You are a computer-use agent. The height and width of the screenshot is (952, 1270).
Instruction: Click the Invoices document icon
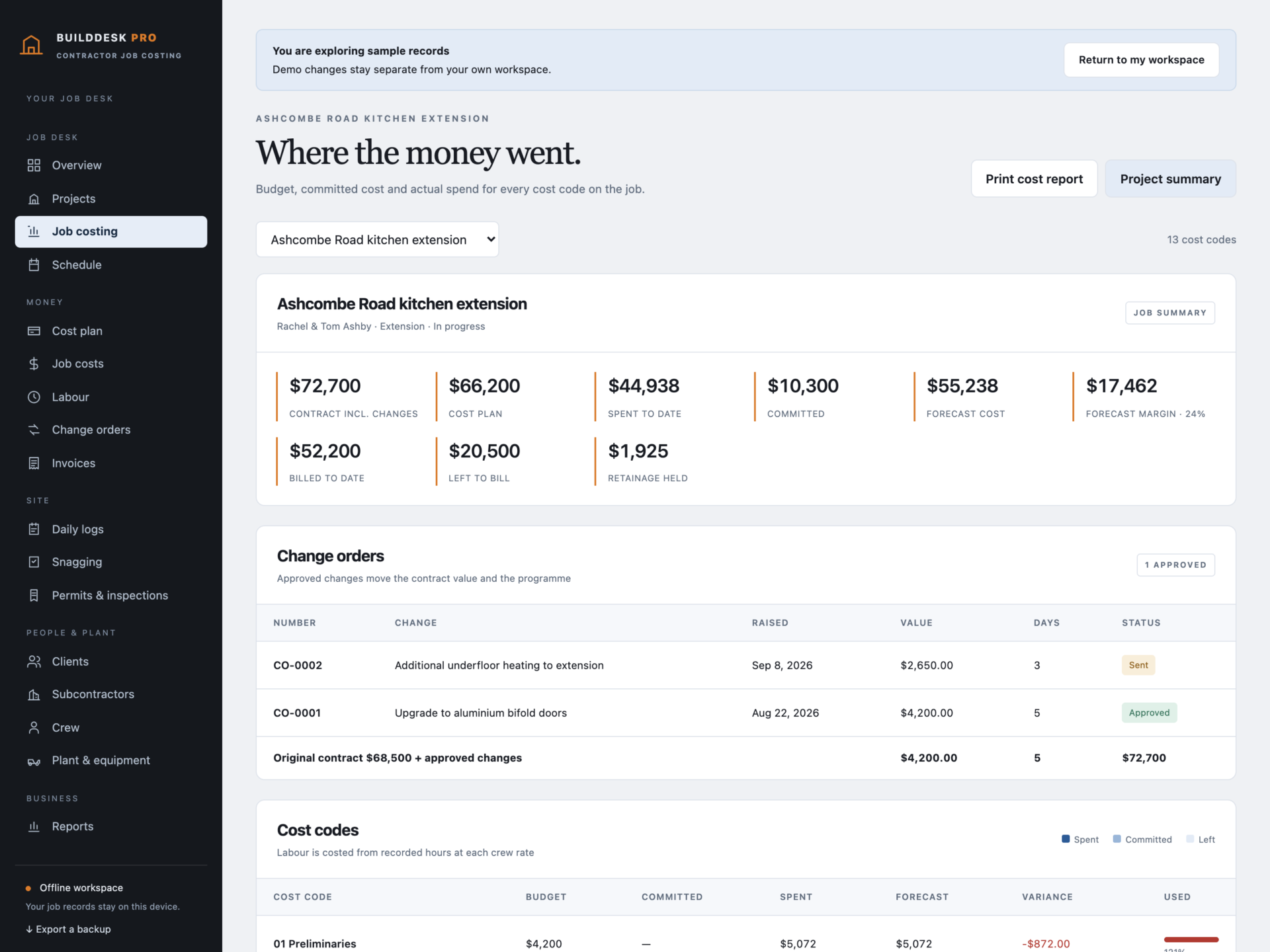tap(34, 463)
